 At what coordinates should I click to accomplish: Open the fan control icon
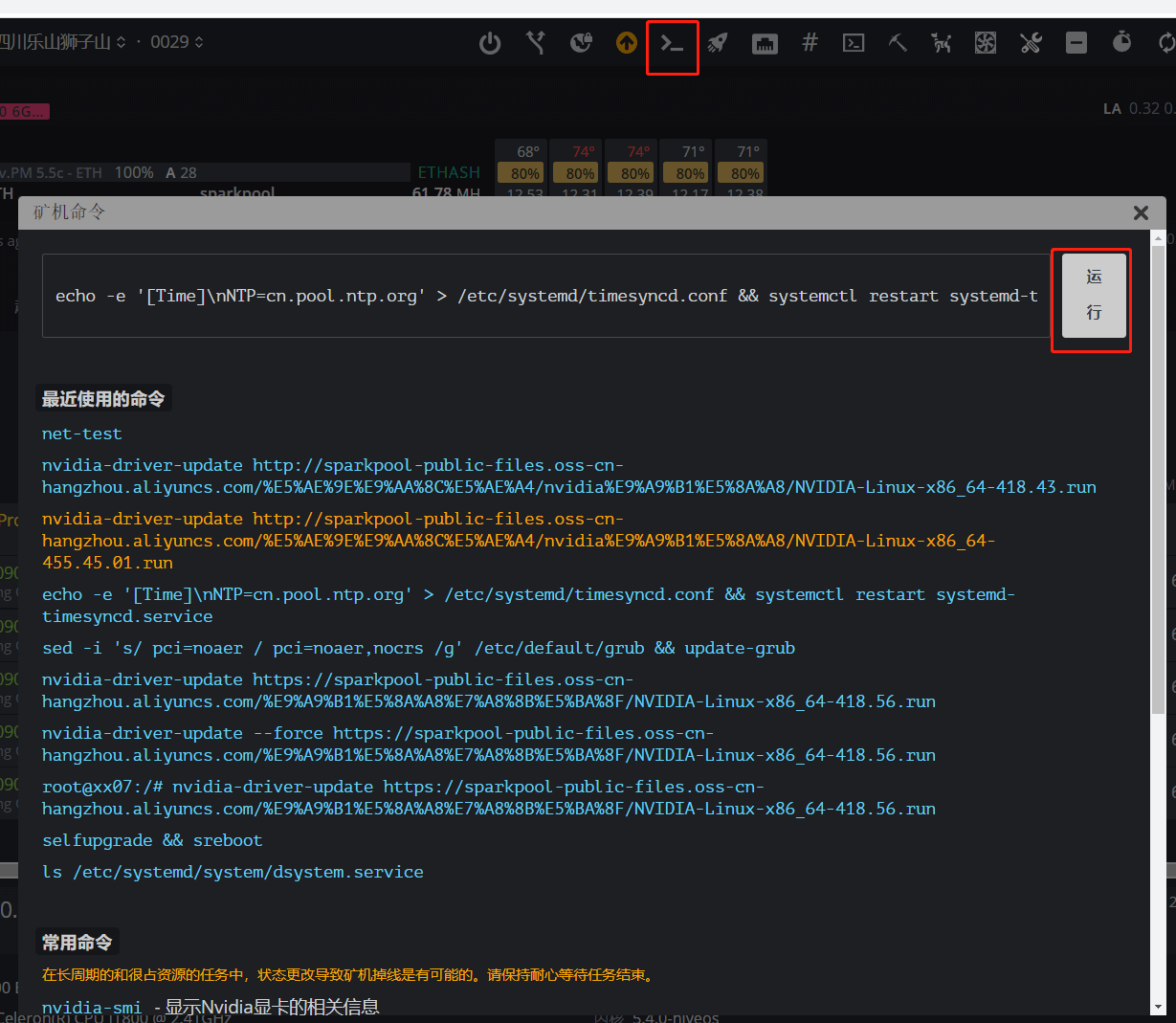point(985,42)
